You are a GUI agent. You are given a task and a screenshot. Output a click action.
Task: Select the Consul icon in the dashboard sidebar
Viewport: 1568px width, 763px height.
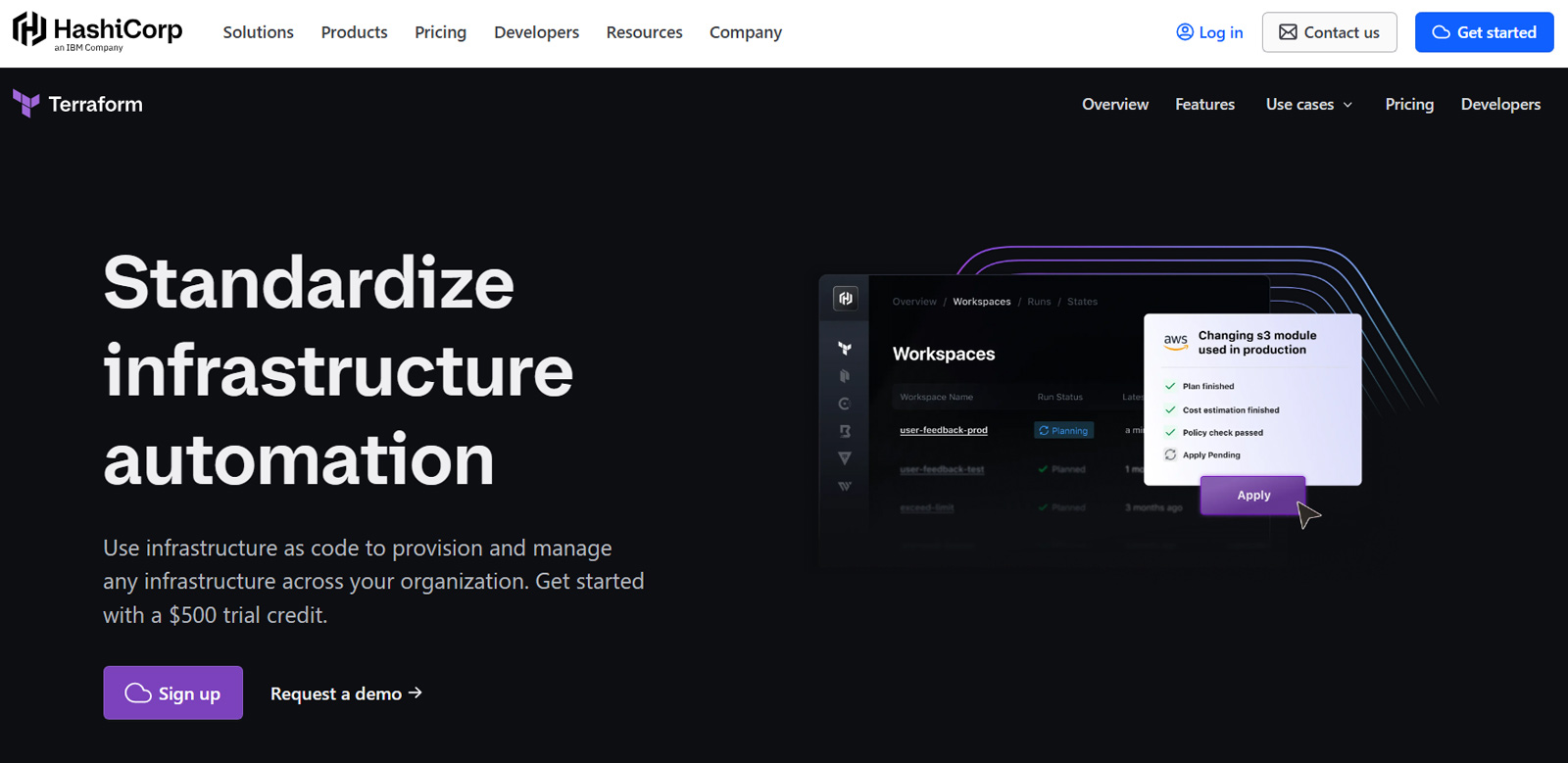pos(845,404)
